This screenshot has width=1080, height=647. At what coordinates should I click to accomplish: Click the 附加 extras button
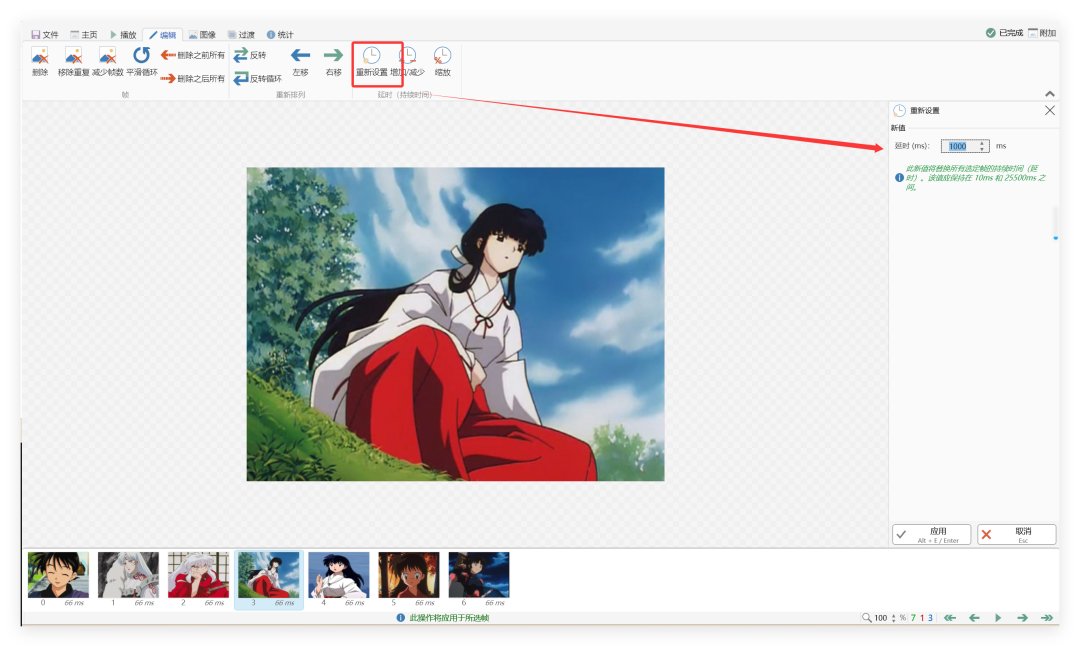(x=1042, y=32)
